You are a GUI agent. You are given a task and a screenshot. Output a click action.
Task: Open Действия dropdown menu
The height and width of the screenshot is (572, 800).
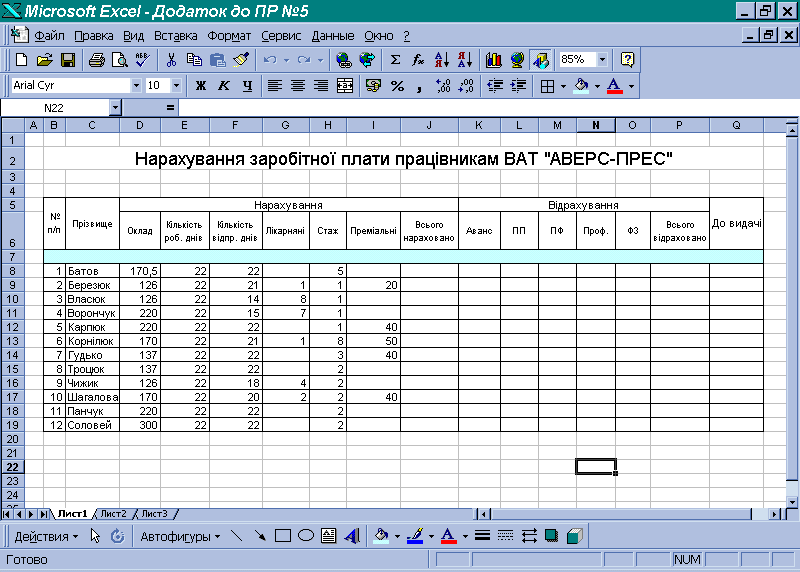coord(46,536)
